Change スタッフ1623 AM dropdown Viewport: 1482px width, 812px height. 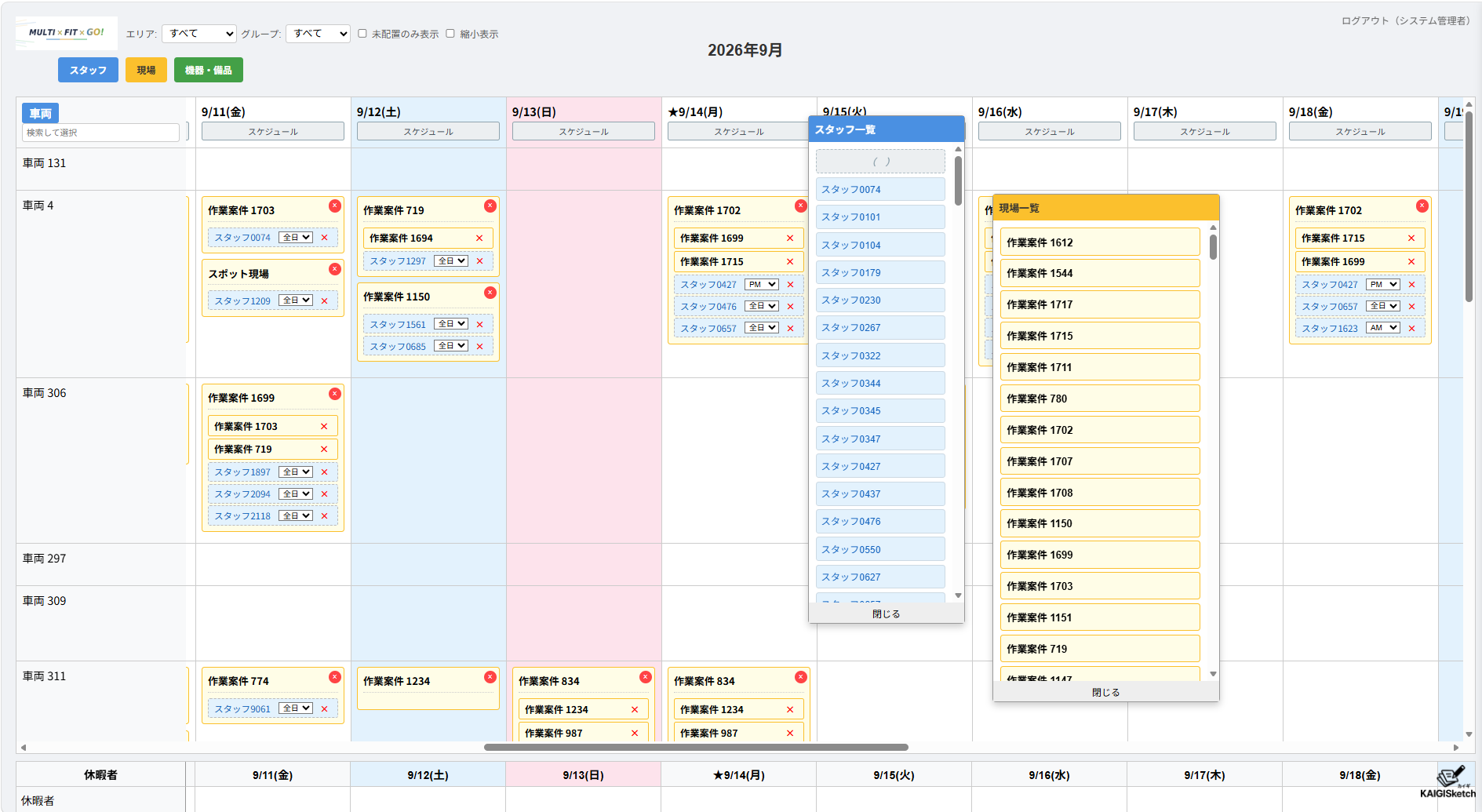pos(1383,328)
